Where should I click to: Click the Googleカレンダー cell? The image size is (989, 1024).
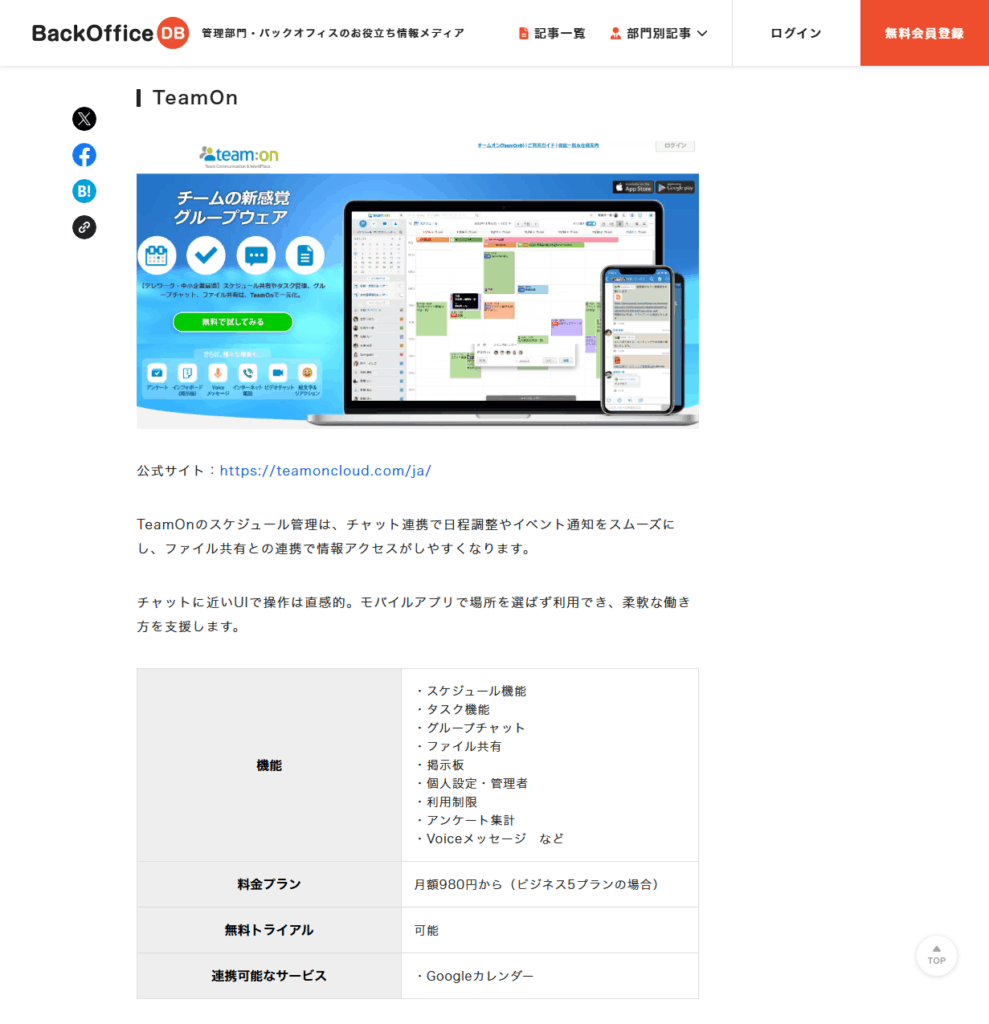click(549, 976)
